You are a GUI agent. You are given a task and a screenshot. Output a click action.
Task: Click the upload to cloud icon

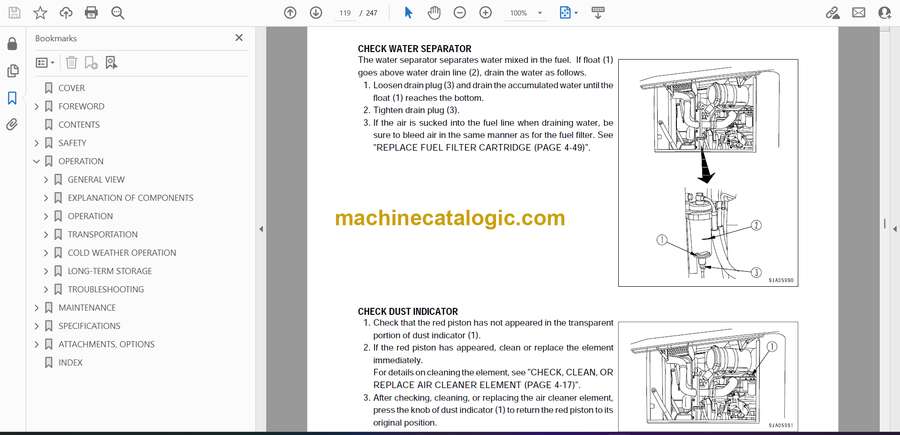tap(66, 13)
